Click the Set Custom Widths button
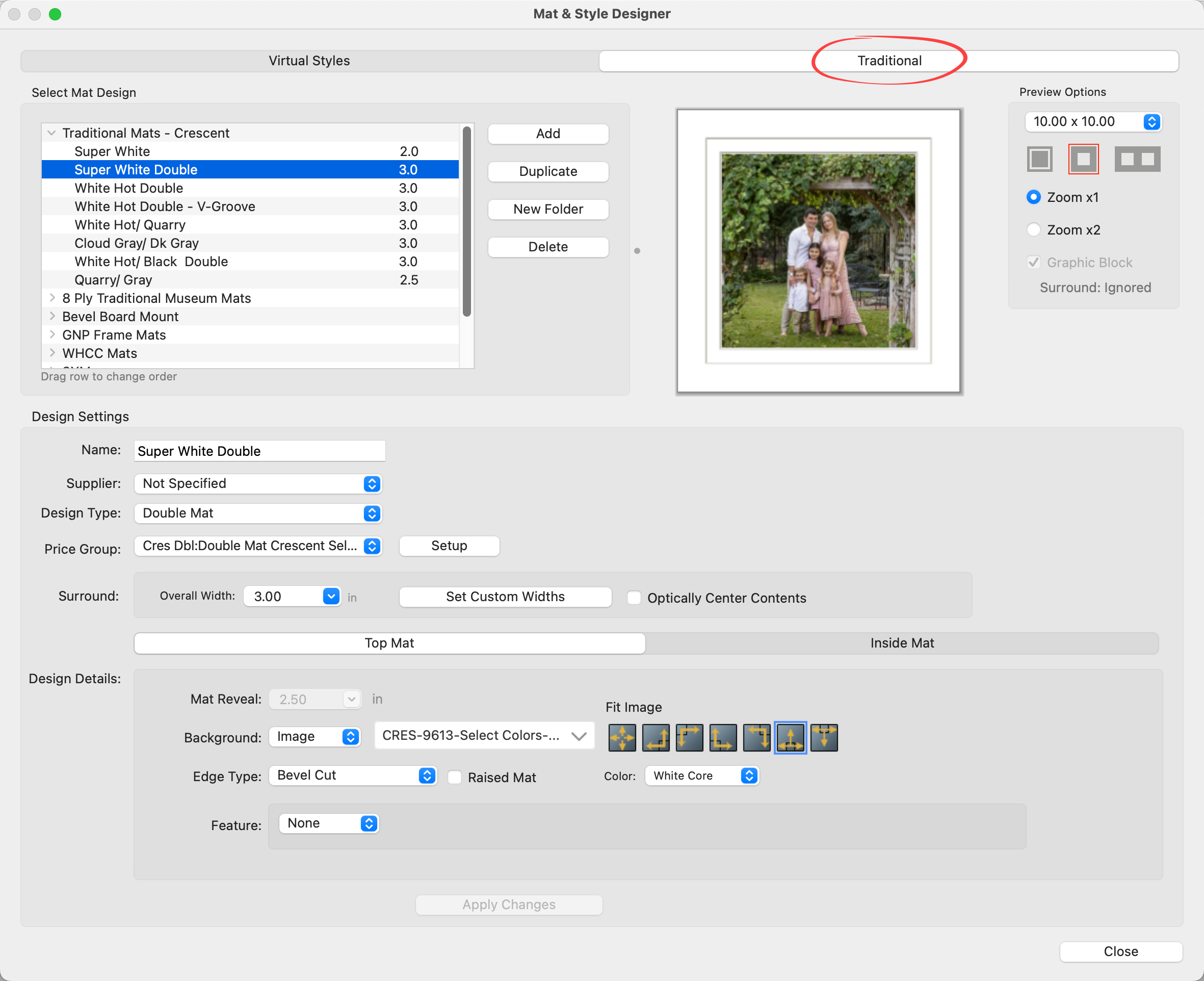 [x=505, y=597]
